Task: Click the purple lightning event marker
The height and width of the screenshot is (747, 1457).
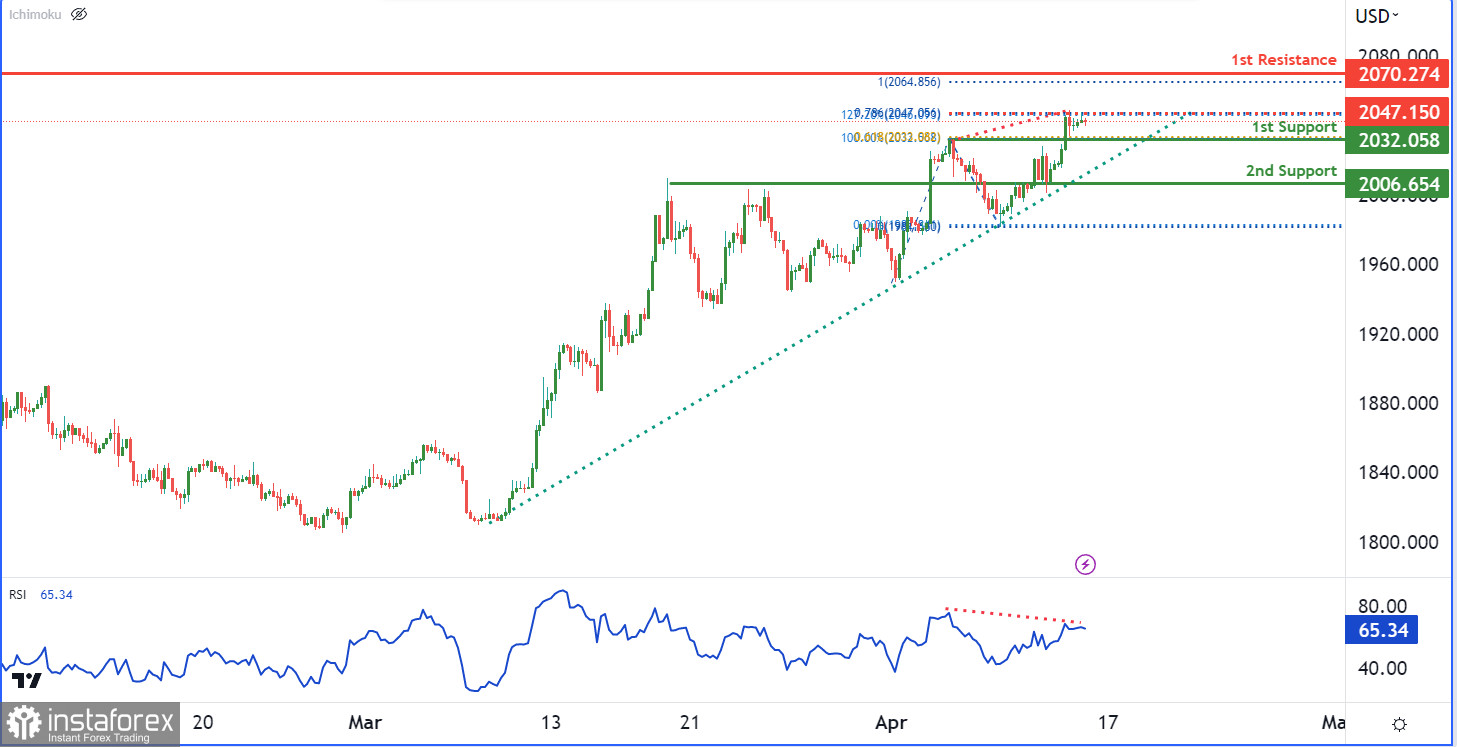Action: [1085, 564]
